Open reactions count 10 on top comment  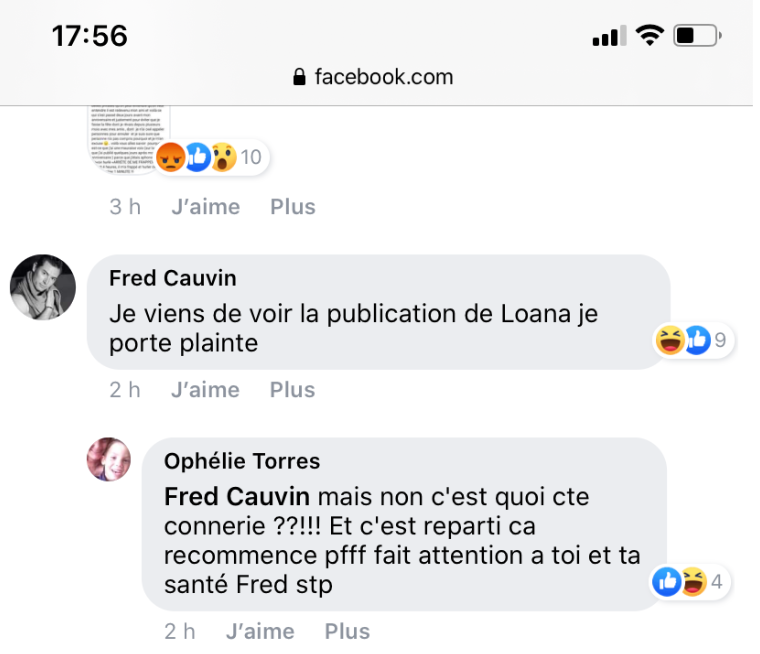(x=251, y=157)
